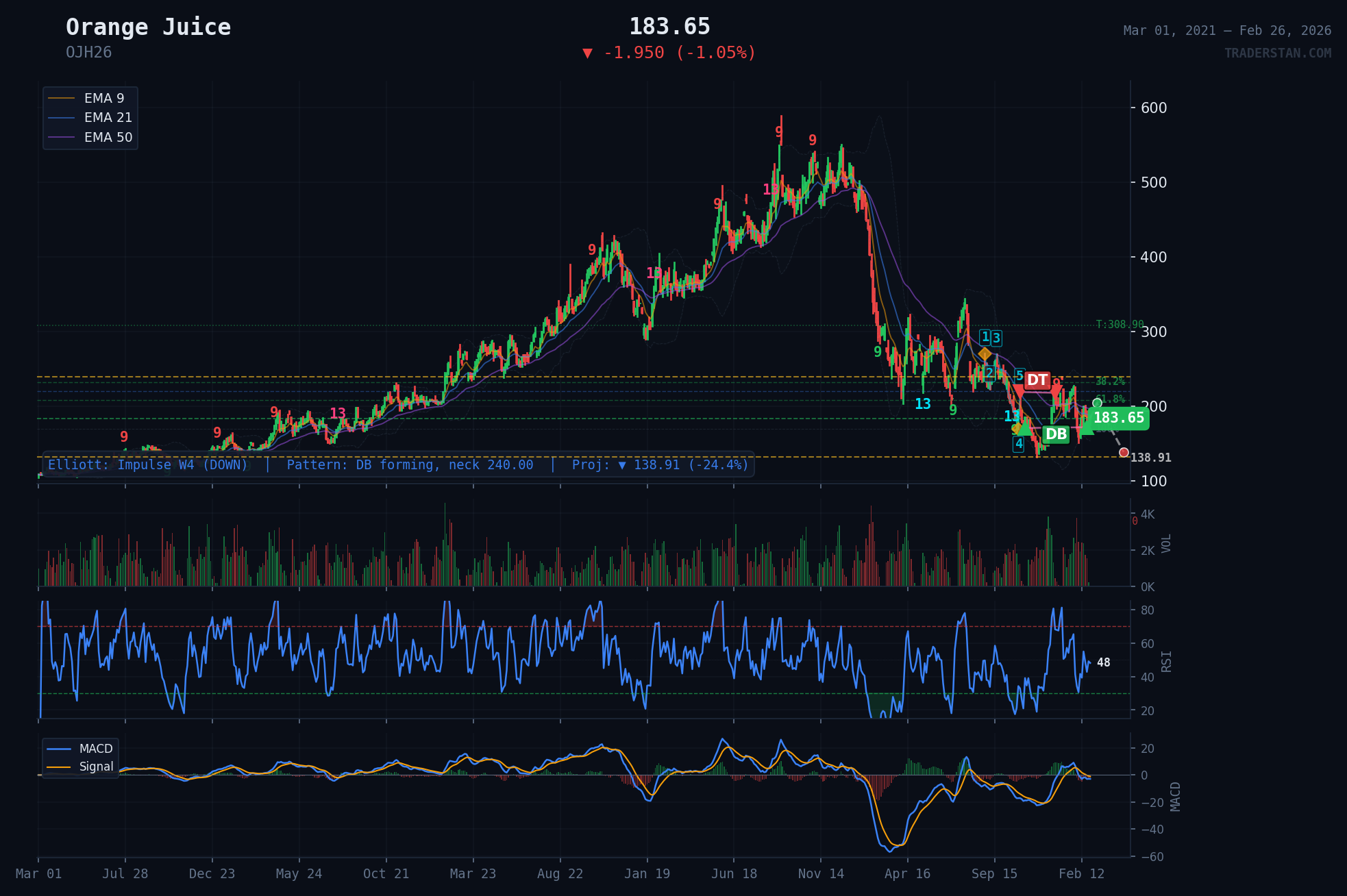This screenshot has height=896, width=1347.
Task: Click the green 183.65 current price tag
Action: pyautogui.click(x=1118, y=418)
